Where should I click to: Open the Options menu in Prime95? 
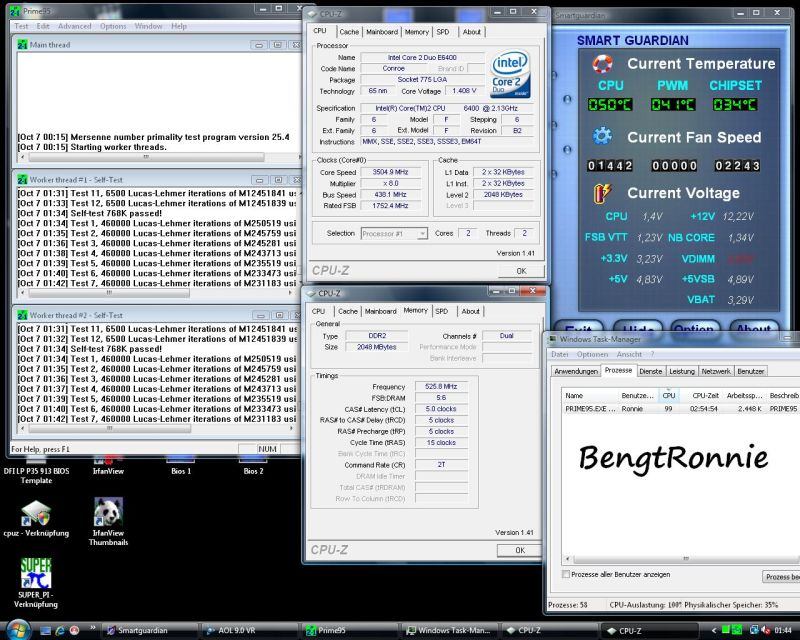coord(113,26)
